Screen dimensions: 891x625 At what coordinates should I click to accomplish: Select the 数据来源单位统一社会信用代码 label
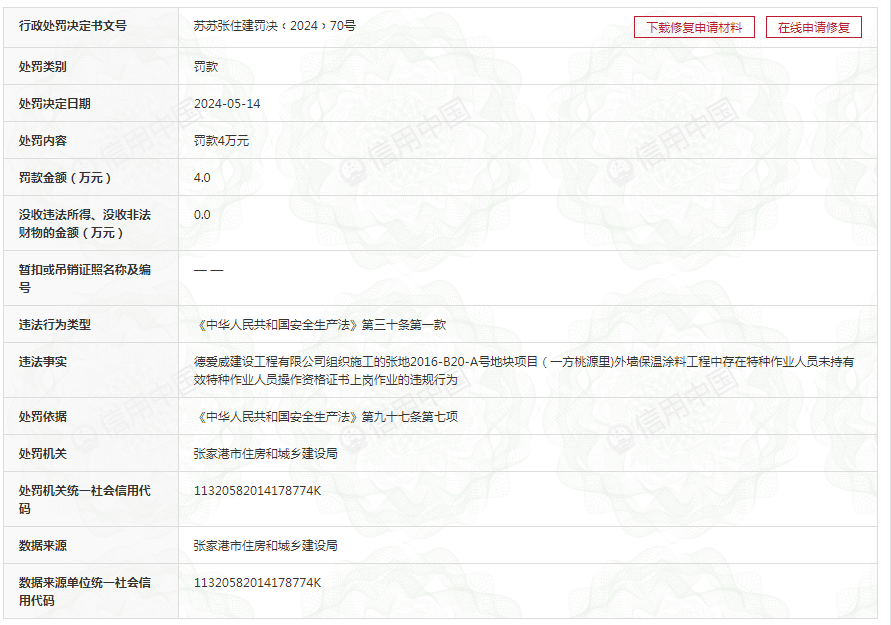click(85, 591)
